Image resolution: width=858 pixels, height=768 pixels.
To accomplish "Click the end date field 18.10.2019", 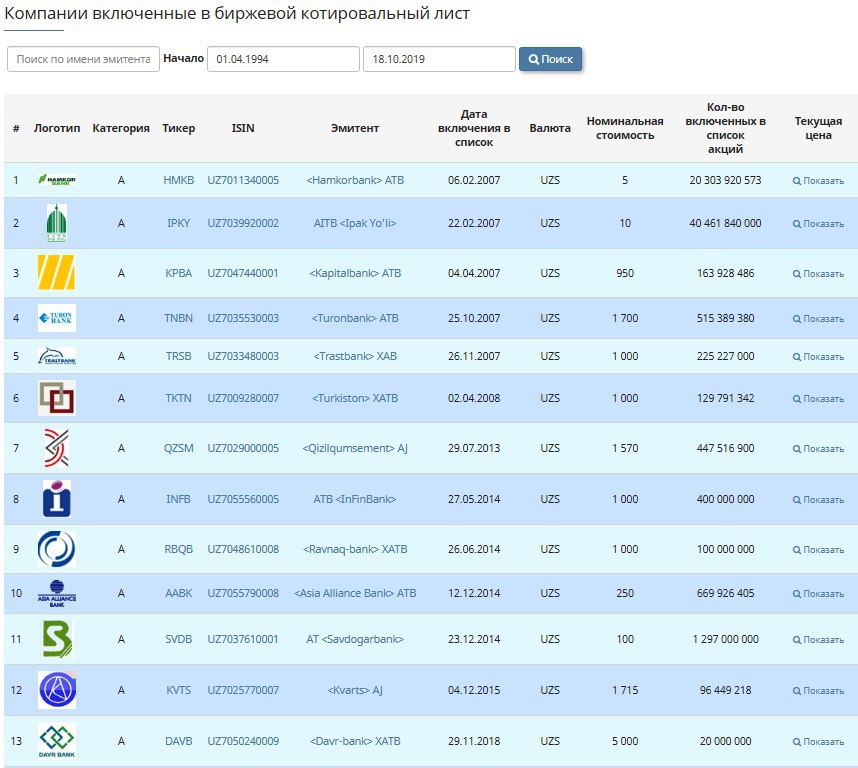I will pyautogui.click(x=439, y=59).
